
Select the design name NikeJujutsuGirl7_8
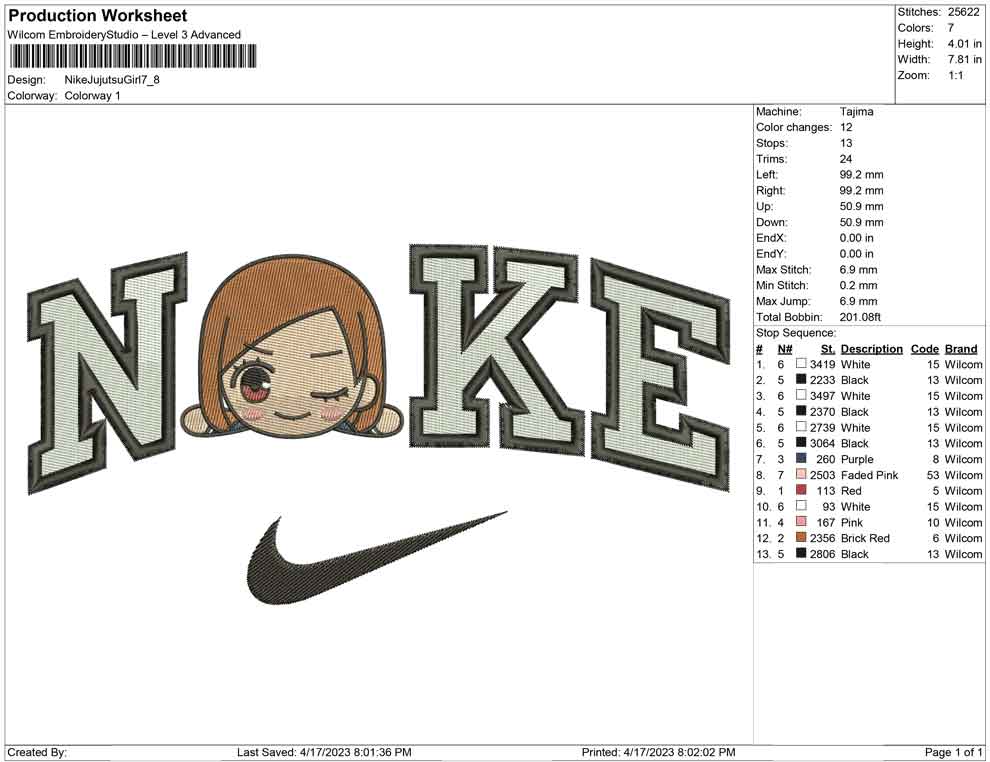point(112,80)
